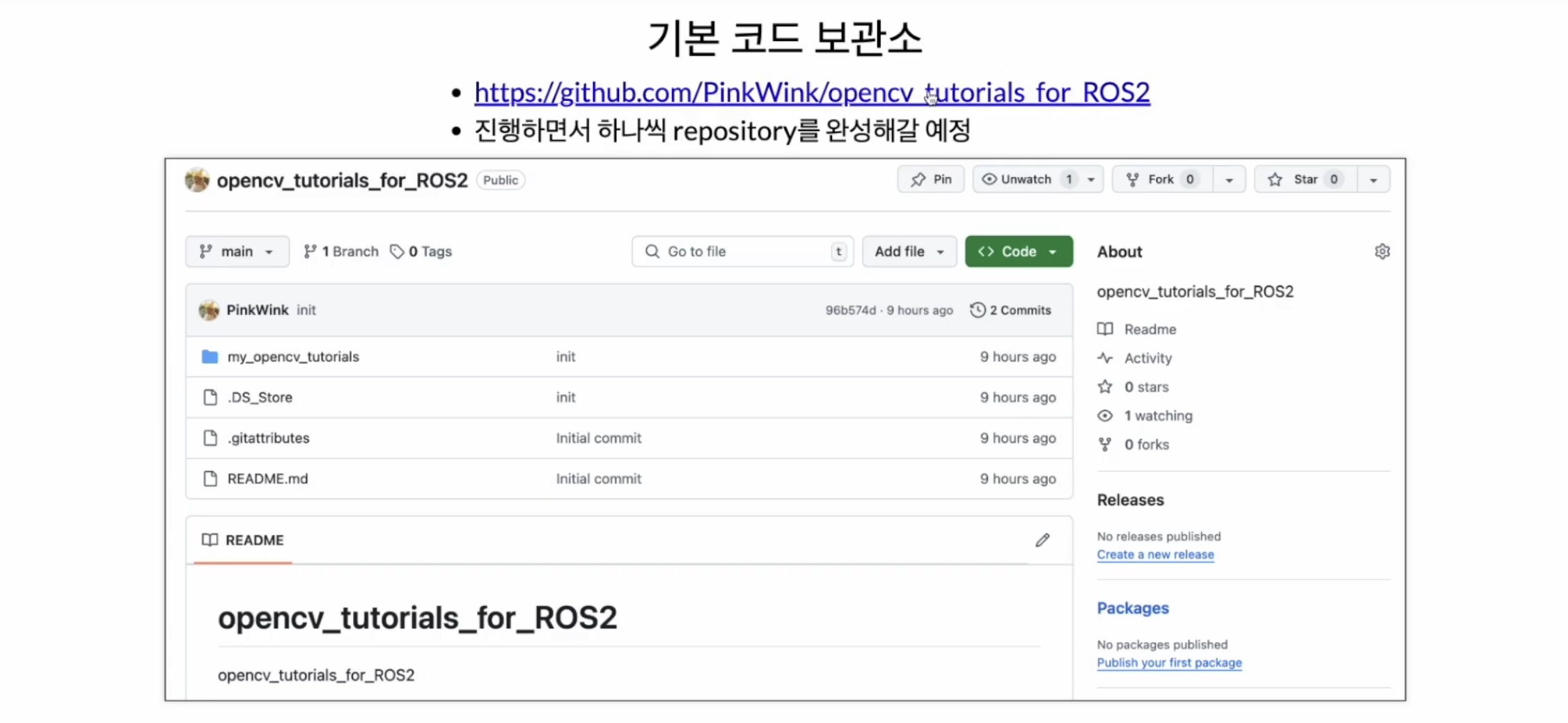Pin the repository with Pin button
The image size is (1568, 723).
pyautogui.click(x=930, y=179)
